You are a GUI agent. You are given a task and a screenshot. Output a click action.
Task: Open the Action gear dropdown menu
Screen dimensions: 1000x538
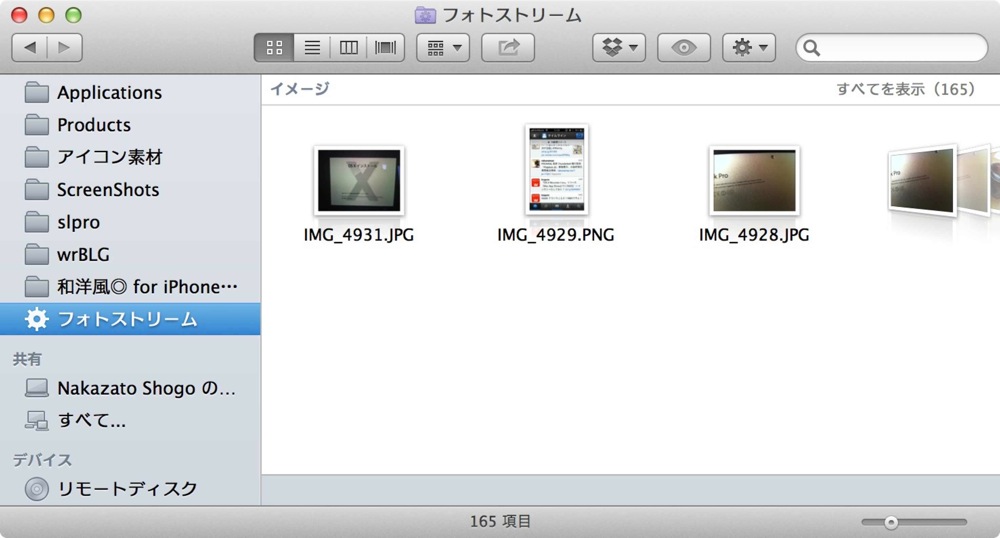click(x=749, y=48)
